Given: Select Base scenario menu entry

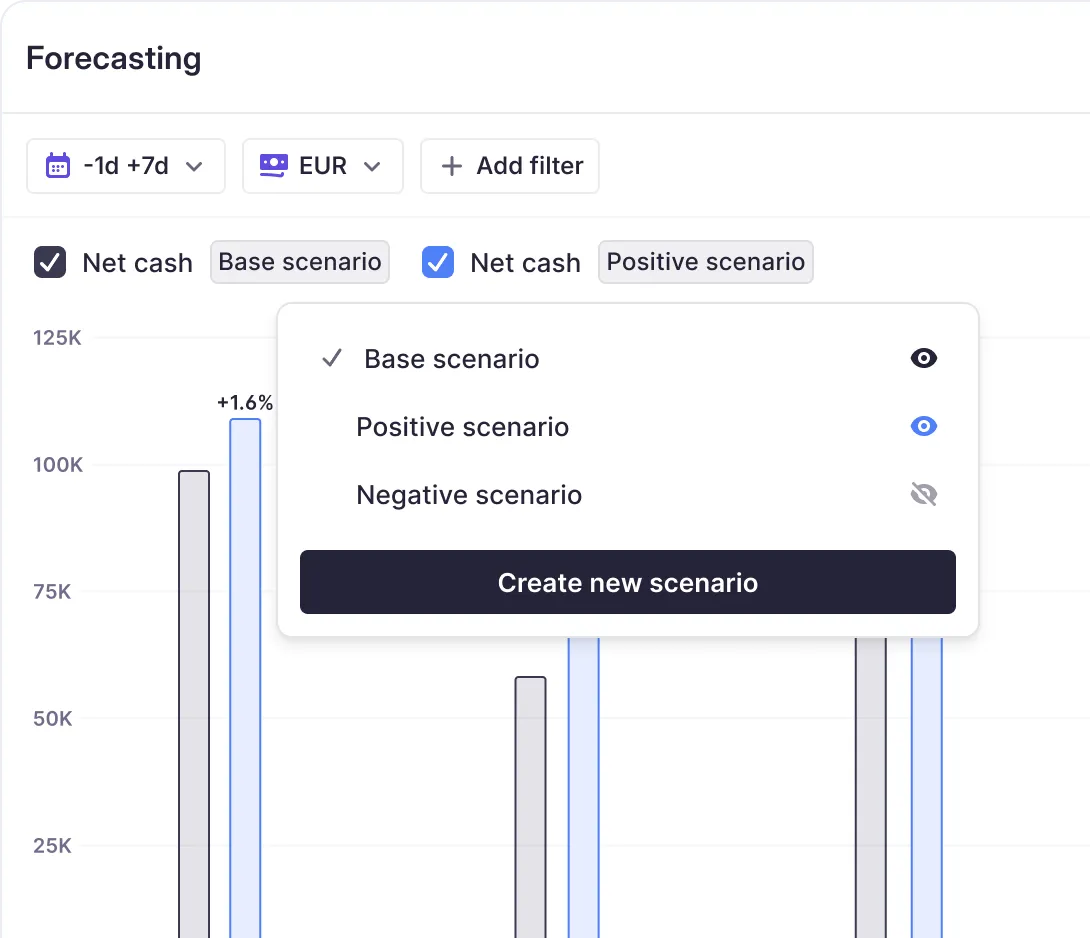Looking at the screenshot, I should [452, 359].
